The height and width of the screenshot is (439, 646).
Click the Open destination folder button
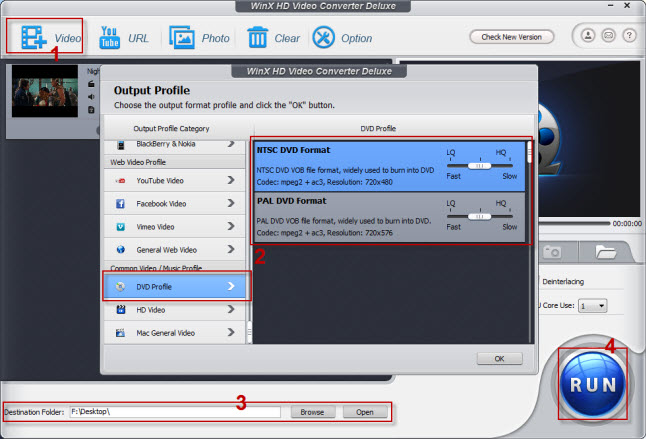tap(365, 412)
